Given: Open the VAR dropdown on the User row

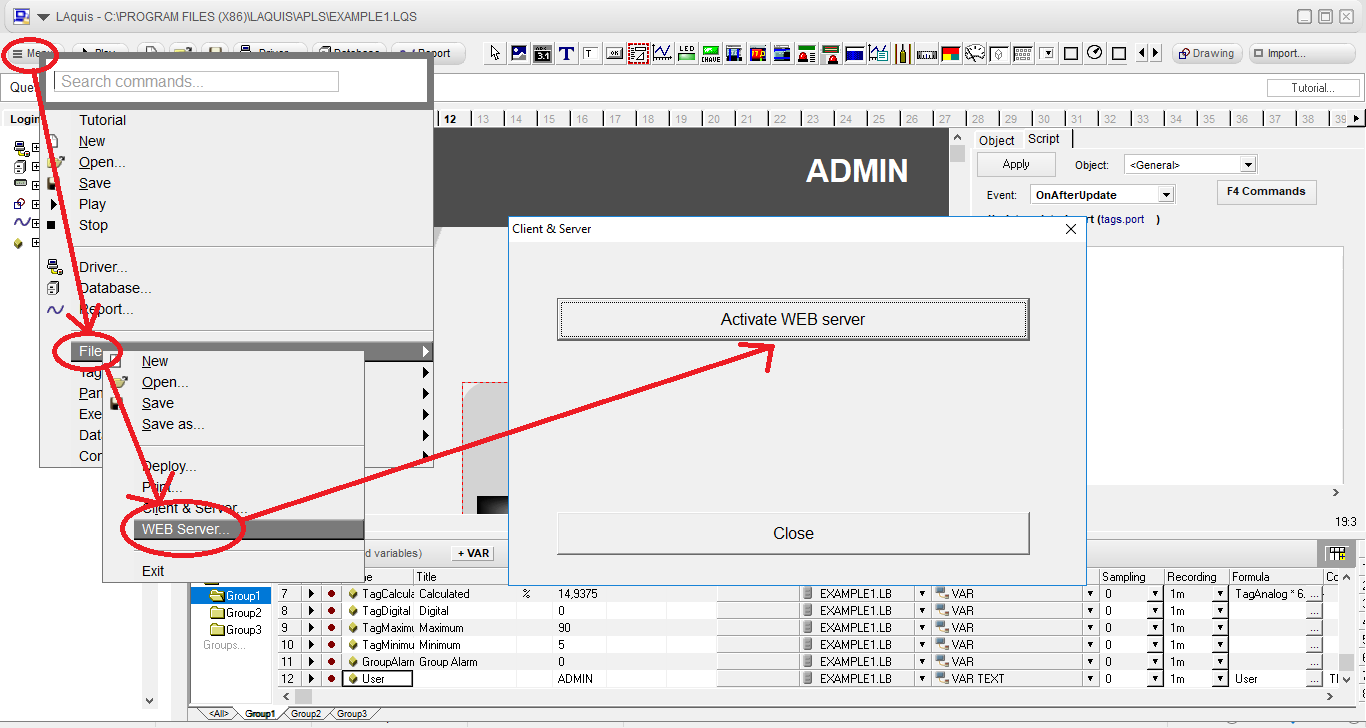Looking at the screenshot, I should click(1090, 678).
